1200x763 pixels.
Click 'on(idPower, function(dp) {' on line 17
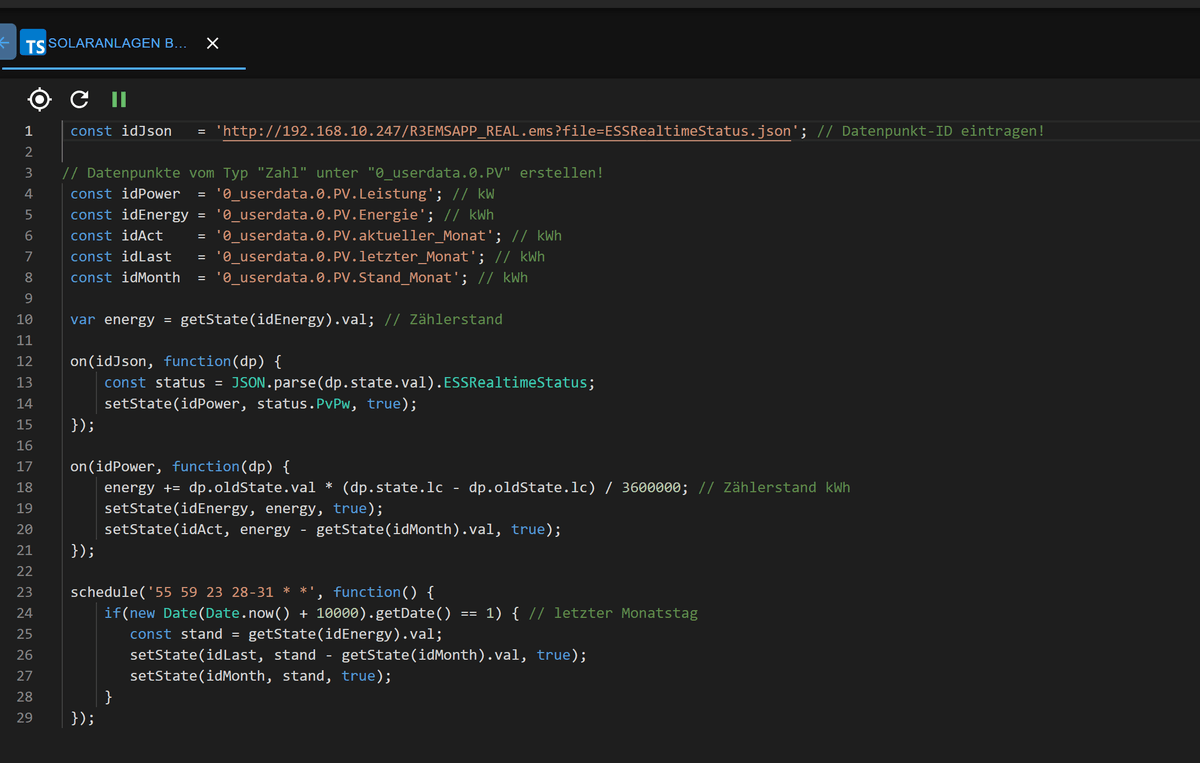[180, 467]
